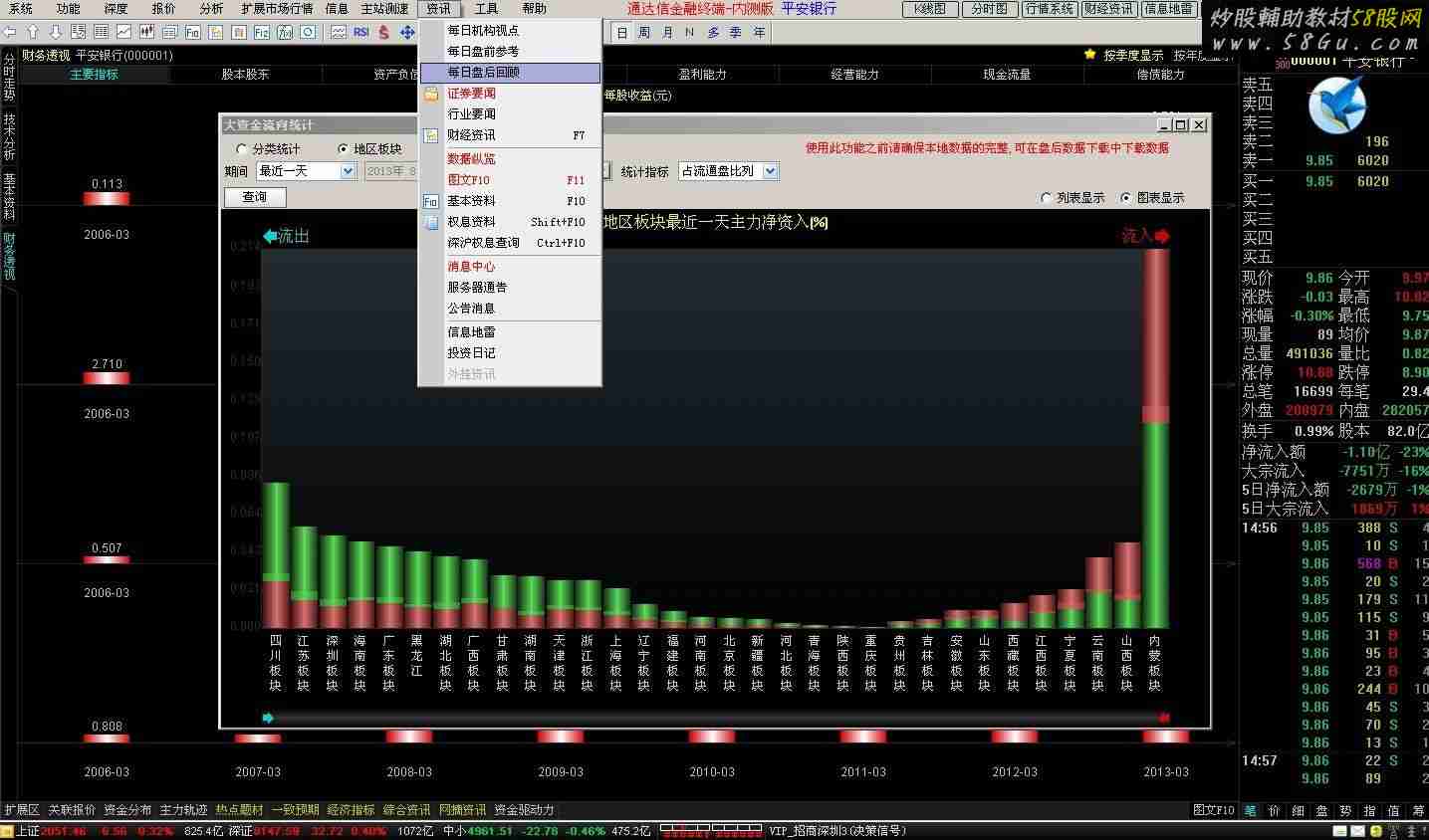The image size is (1429, 840).
Task: Click the 查询 query button
Action: tap(255, 197)
